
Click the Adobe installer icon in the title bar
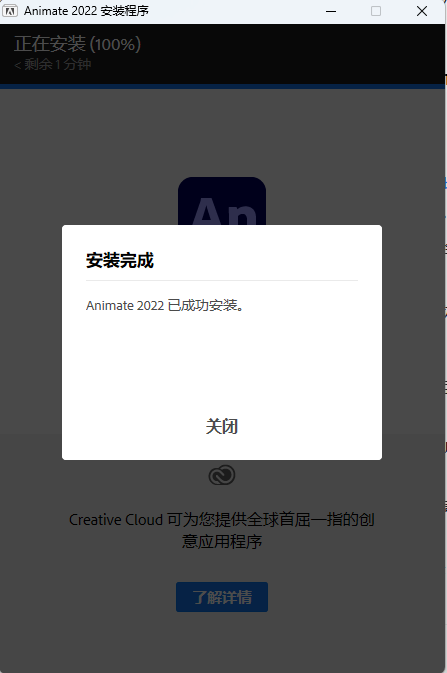10,11
